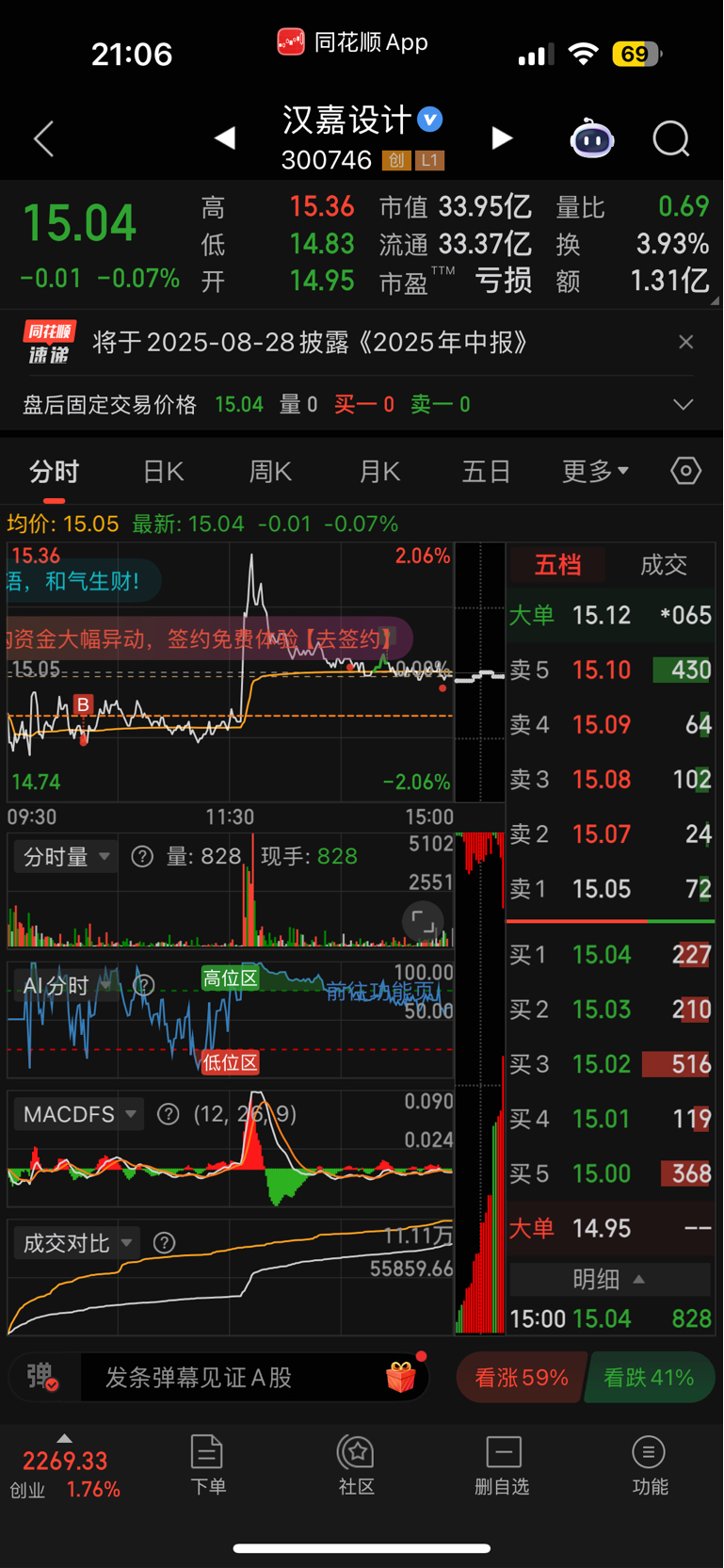Viewport: 724px width, 1568px height.
Task: Tap the 去签约 promotion link
Action: pyautogui.click(x=348, y=639)
